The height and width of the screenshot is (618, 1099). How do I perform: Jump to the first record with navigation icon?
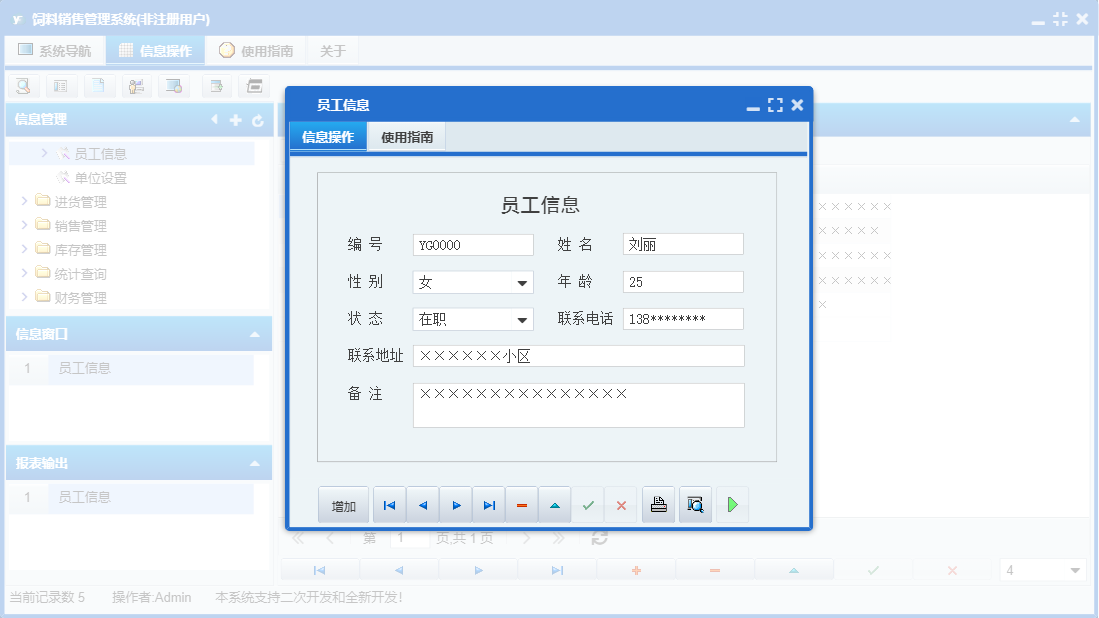pos(389,505)
